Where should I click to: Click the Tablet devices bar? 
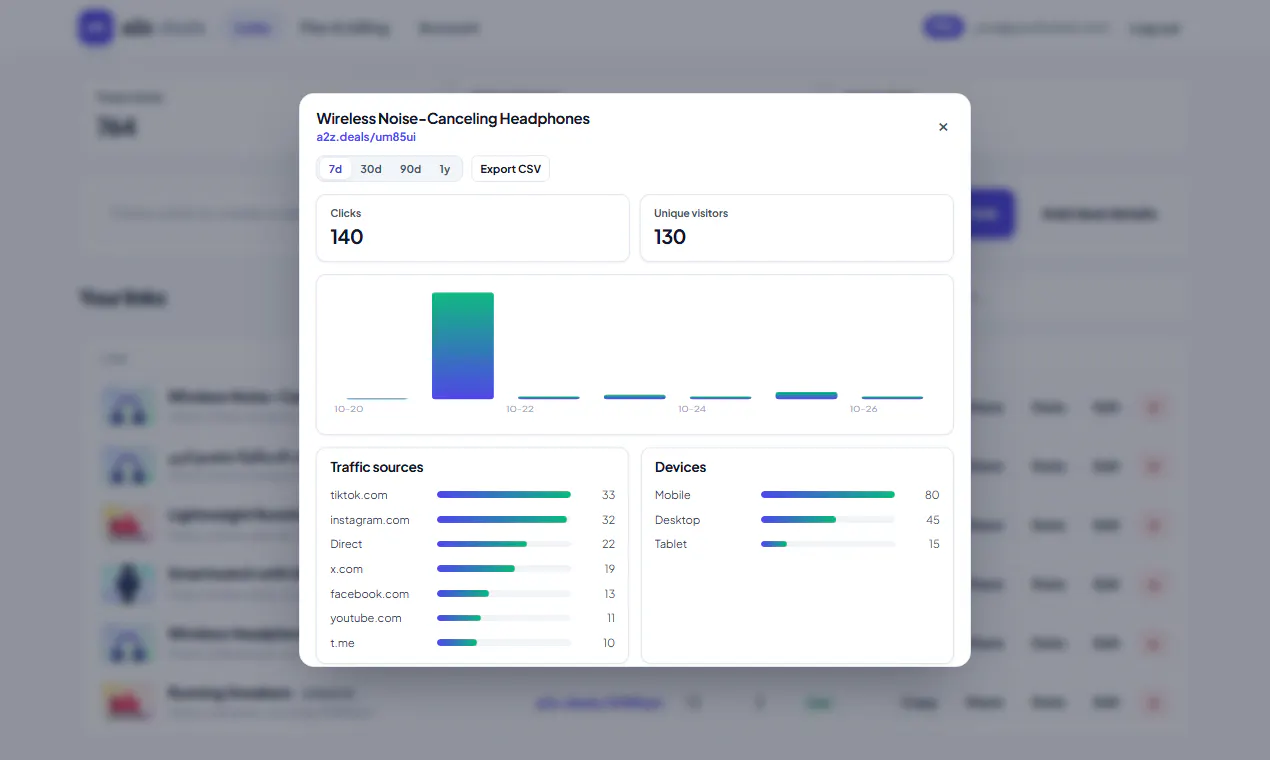(828, 544)
